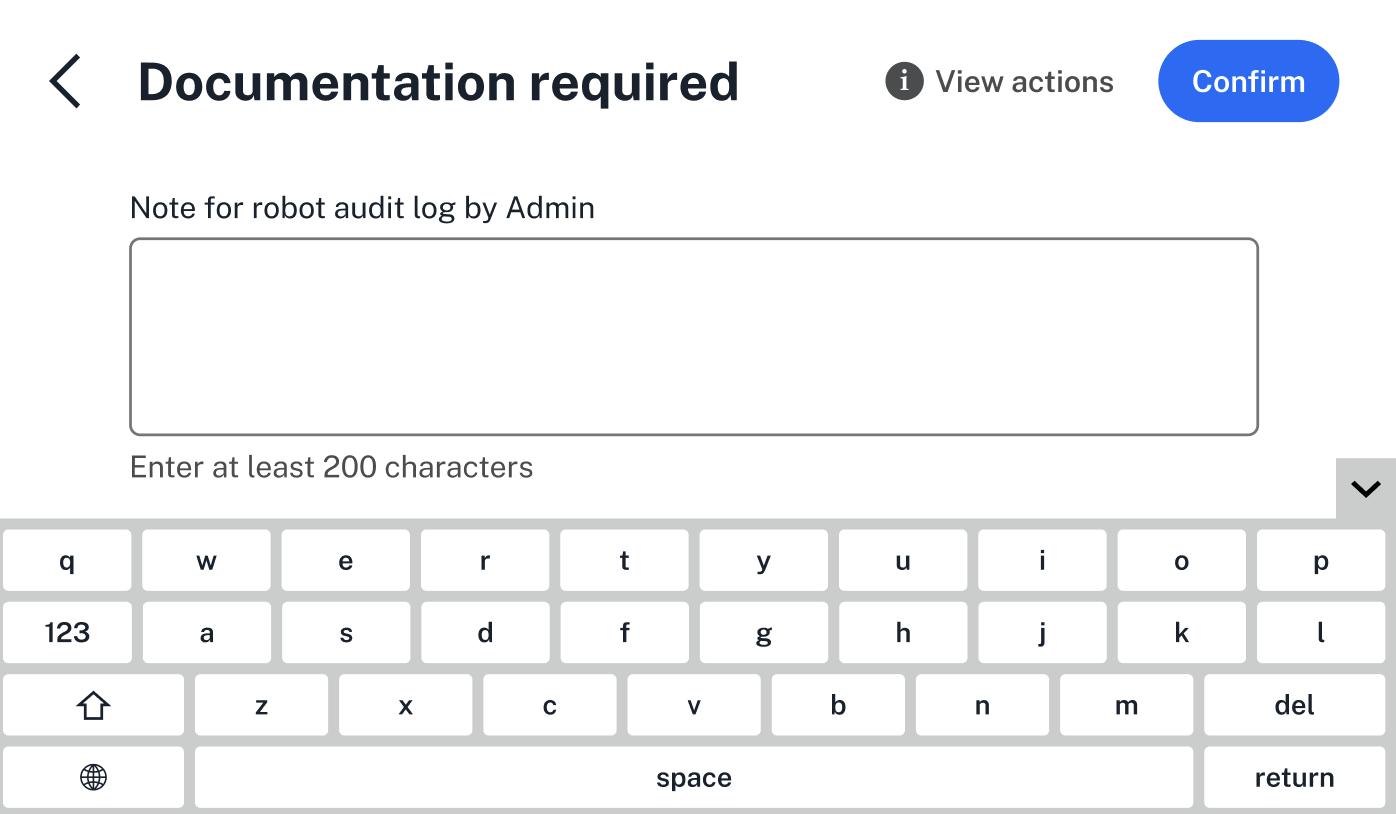The width and height of the screenshot is (1396, 814).
Task: Tap the d key
Action: tap(485, 632)
